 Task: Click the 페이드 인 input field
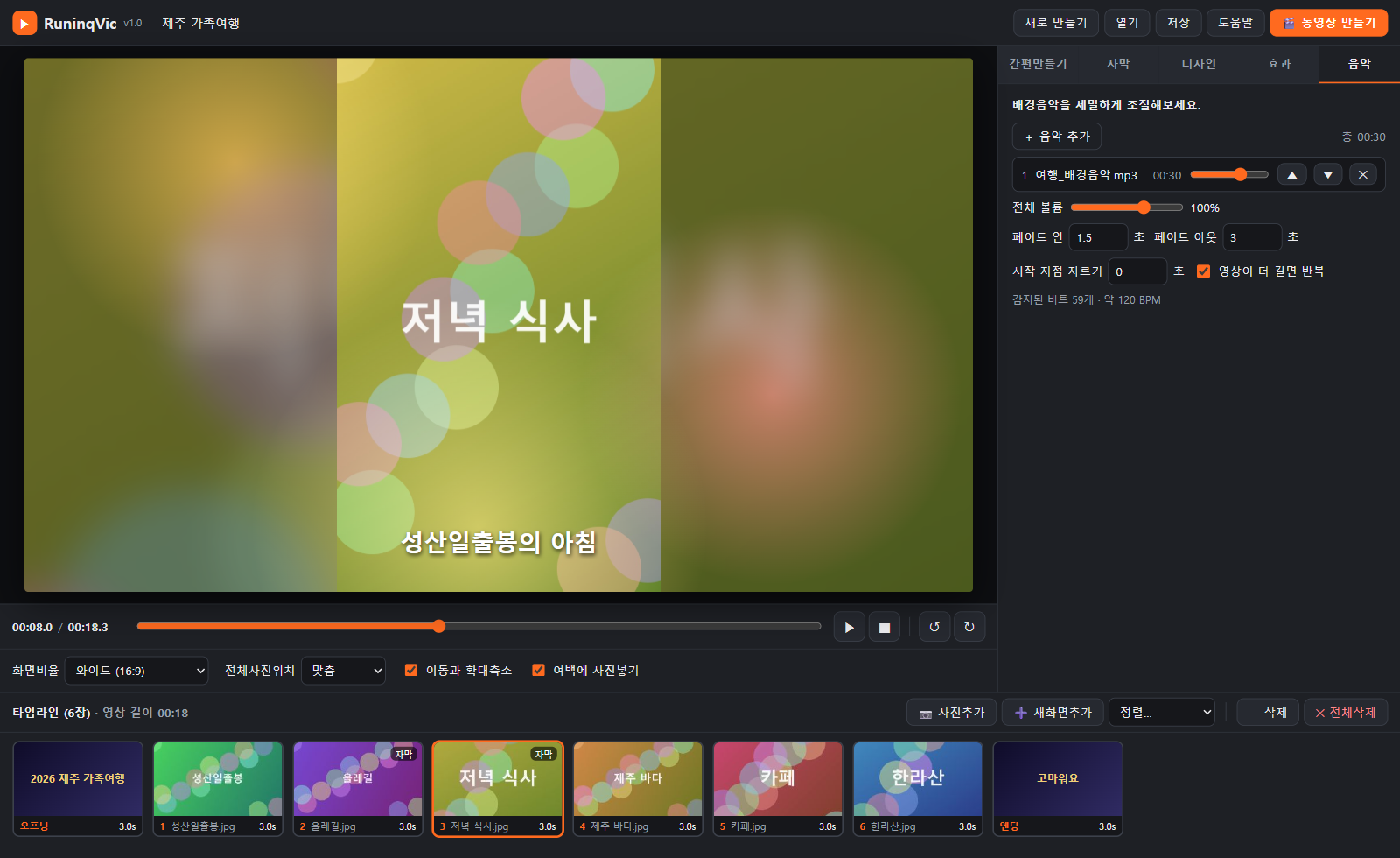[1098, 237]
